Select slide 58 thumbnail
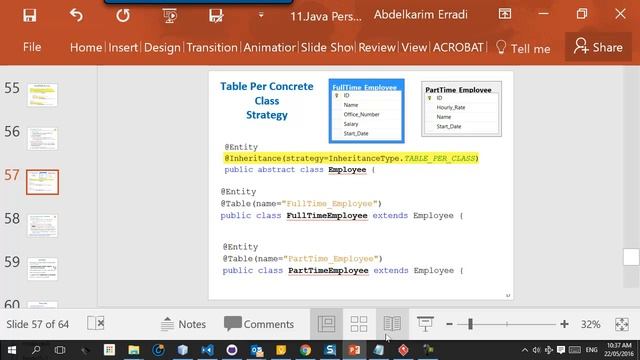Screen dimensions: 640x360 pos(42,225)
